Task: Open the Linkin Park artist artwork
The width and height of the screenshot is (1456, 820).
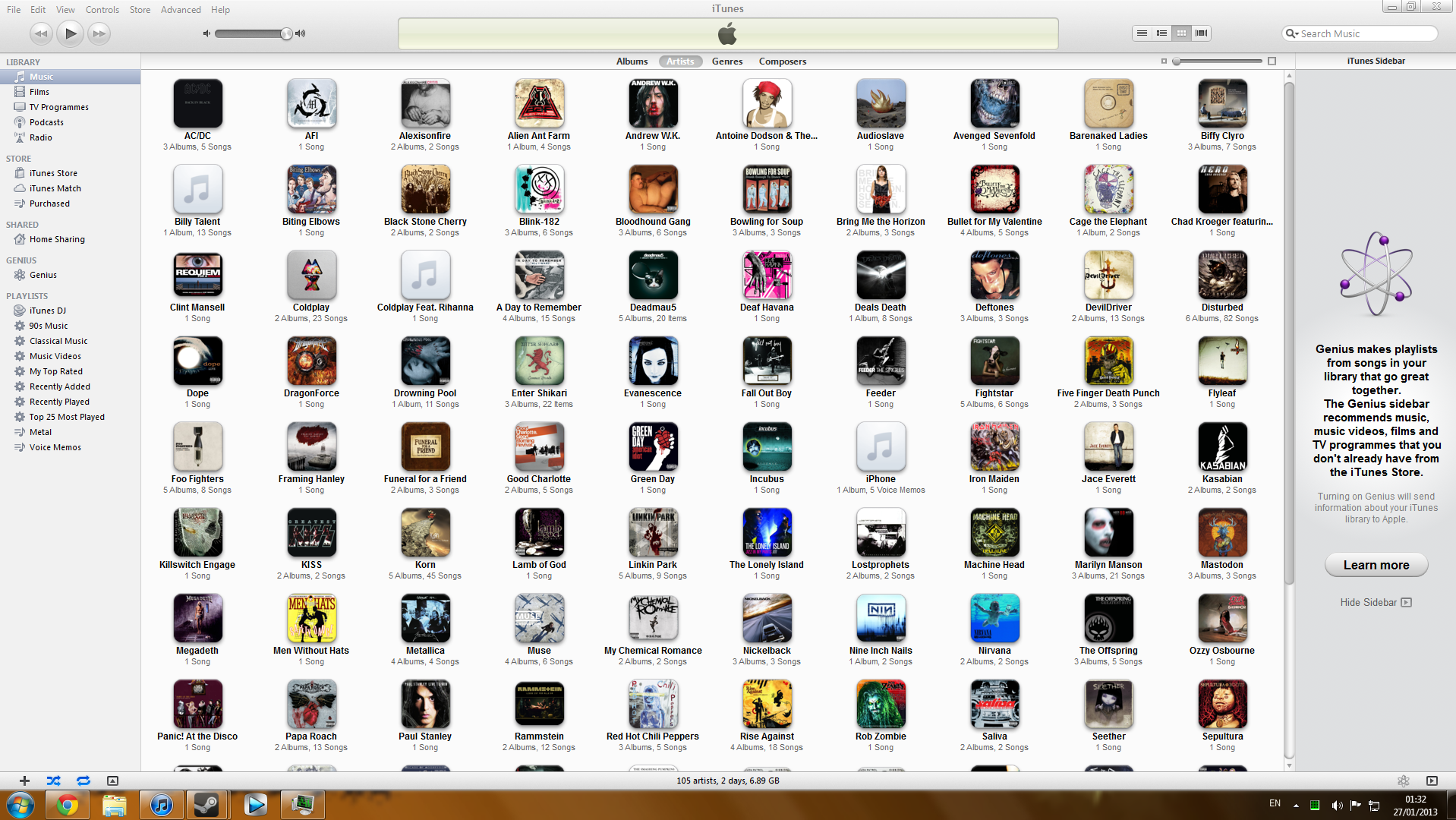Action: coord(653,532)
